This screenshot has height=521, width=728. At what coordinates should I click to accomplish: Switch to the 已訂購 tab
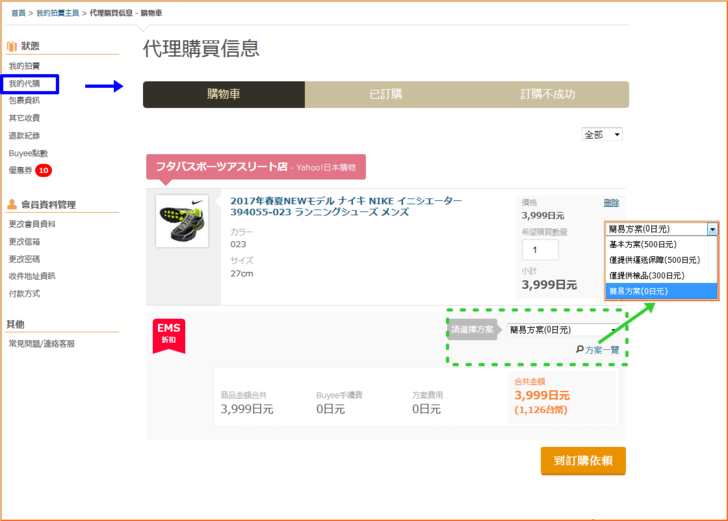pos(386,94)
